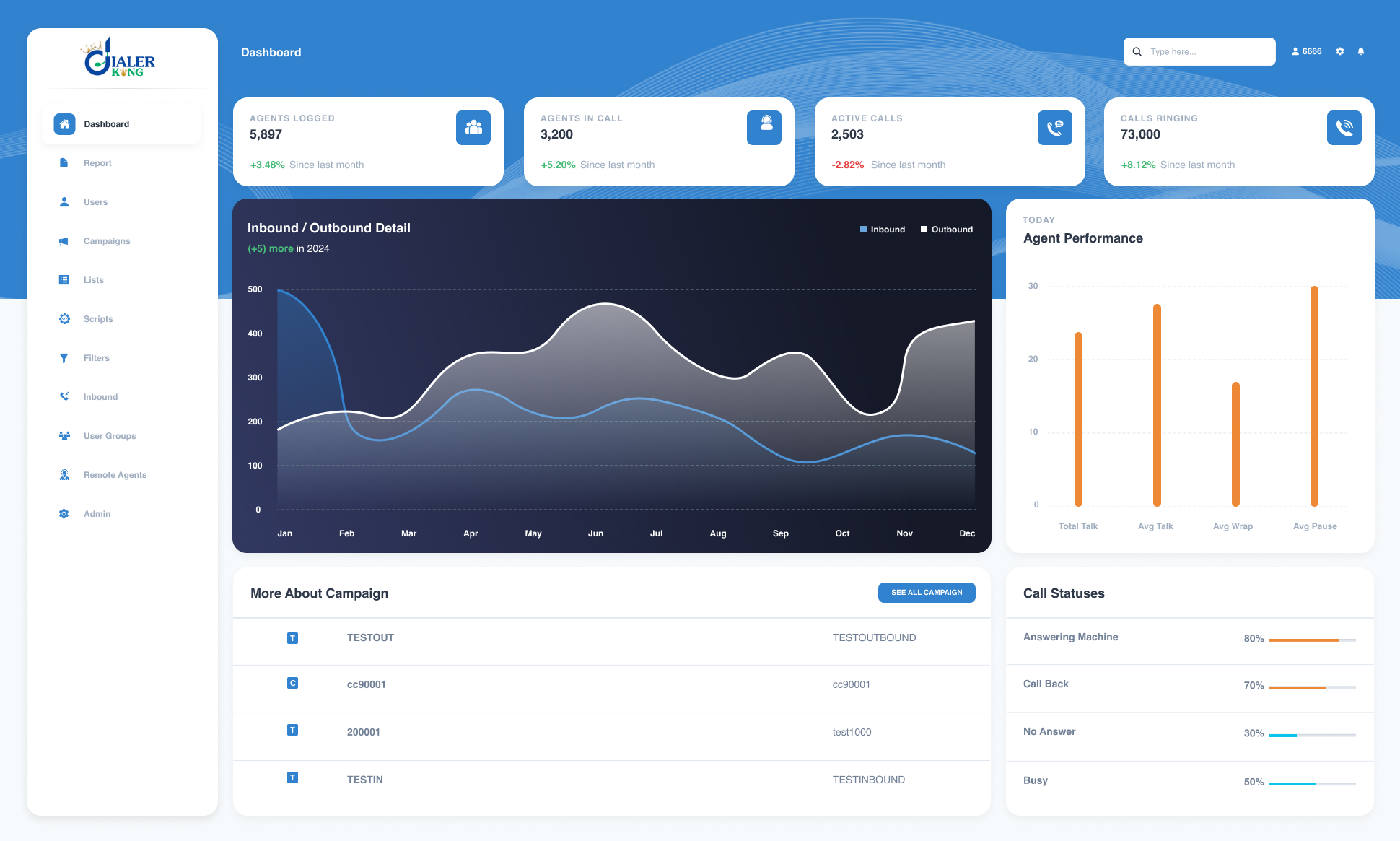Image resolution: width=1400 pixels, height=841 pixels.
Task: Open Scripts via the gear icon
Action: (64, 318)
